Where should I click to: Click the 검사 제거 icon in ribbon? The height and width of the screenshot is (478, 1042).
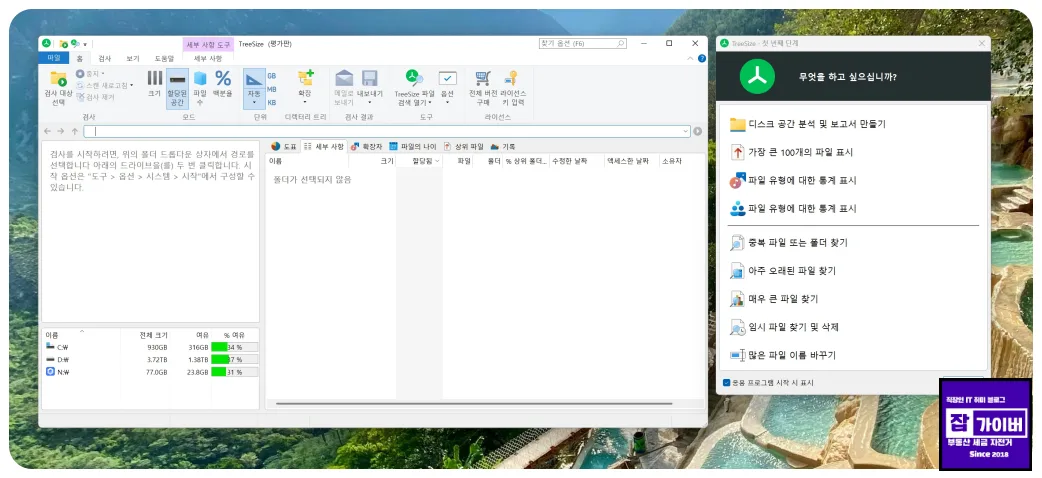[80, 97]
